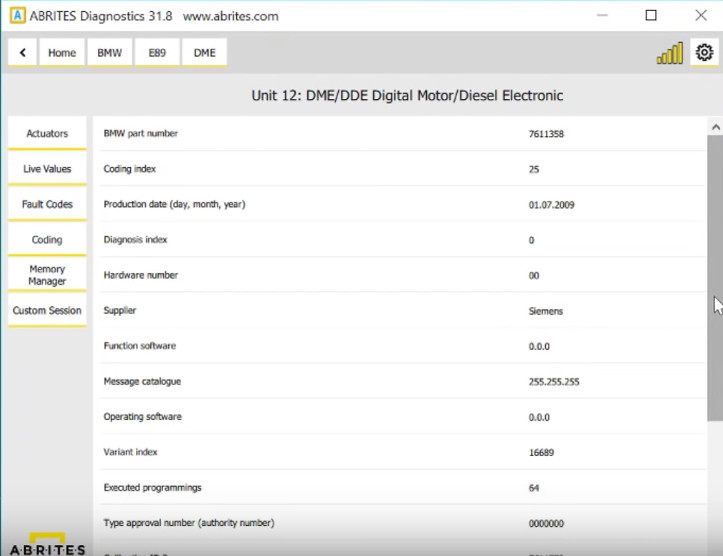Select production date 01.07.2009
Image resolution: width=723 pixels, height=556 pixels.
point(551,205)
